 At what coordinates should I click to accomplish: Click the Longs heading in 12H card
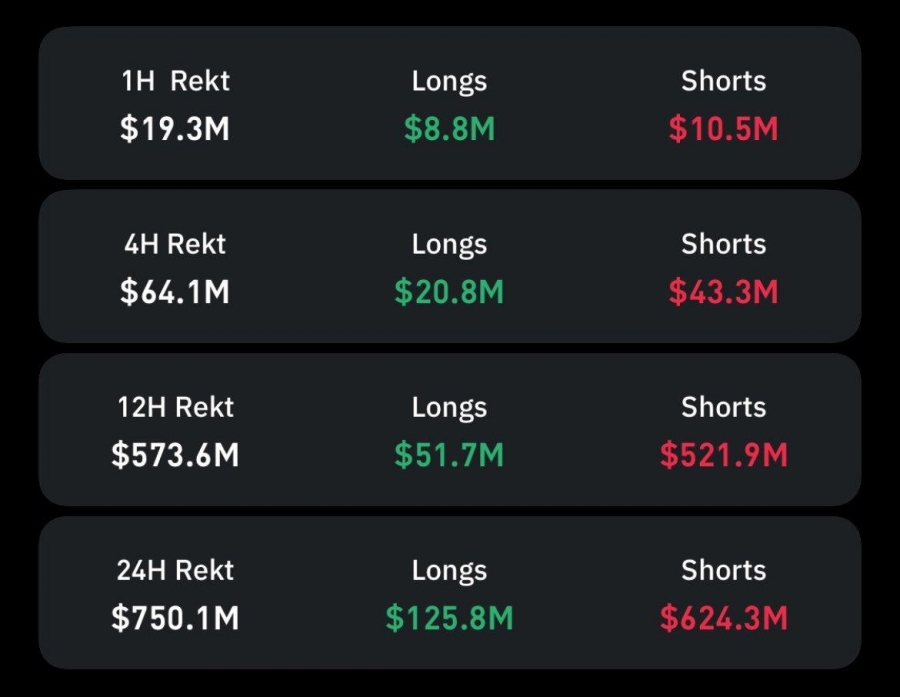tap(449, 408)
